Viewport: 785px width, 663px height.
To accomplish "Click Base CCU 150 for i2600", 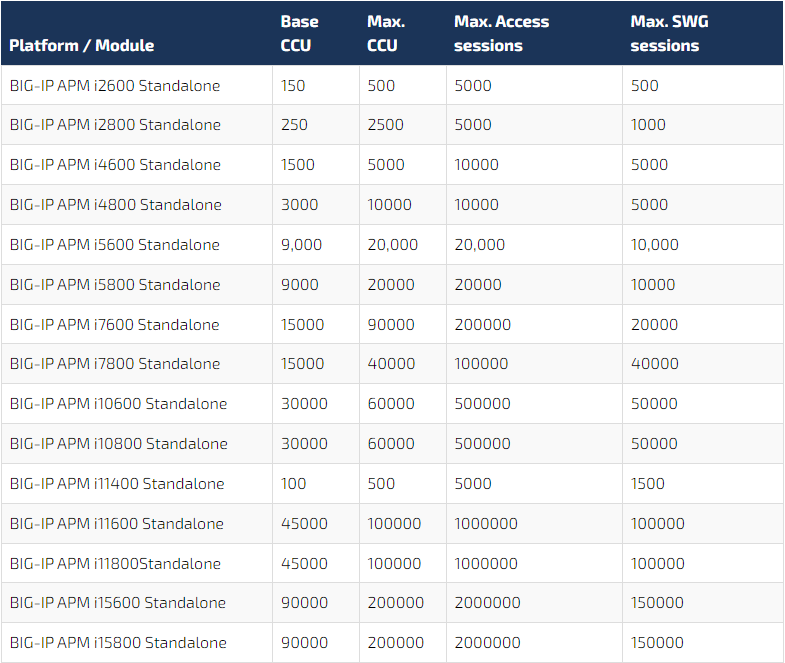I will pos(293,86).
